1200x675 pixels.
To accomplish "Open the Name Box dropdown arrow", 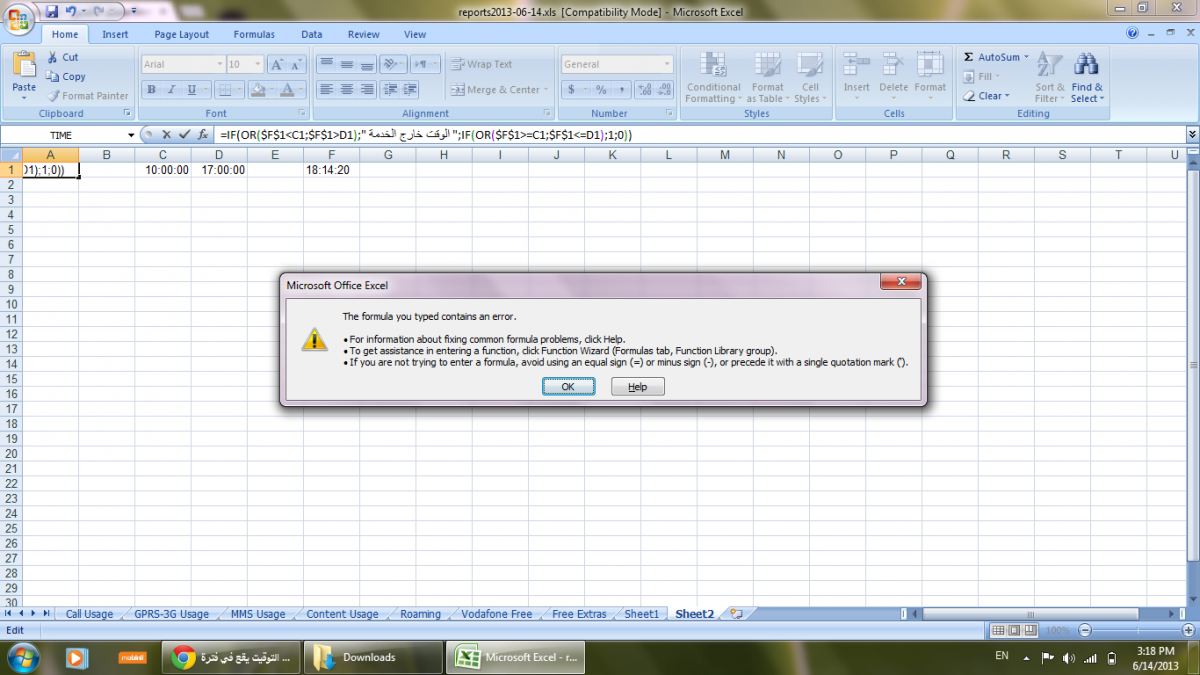I will coord(131,135).
